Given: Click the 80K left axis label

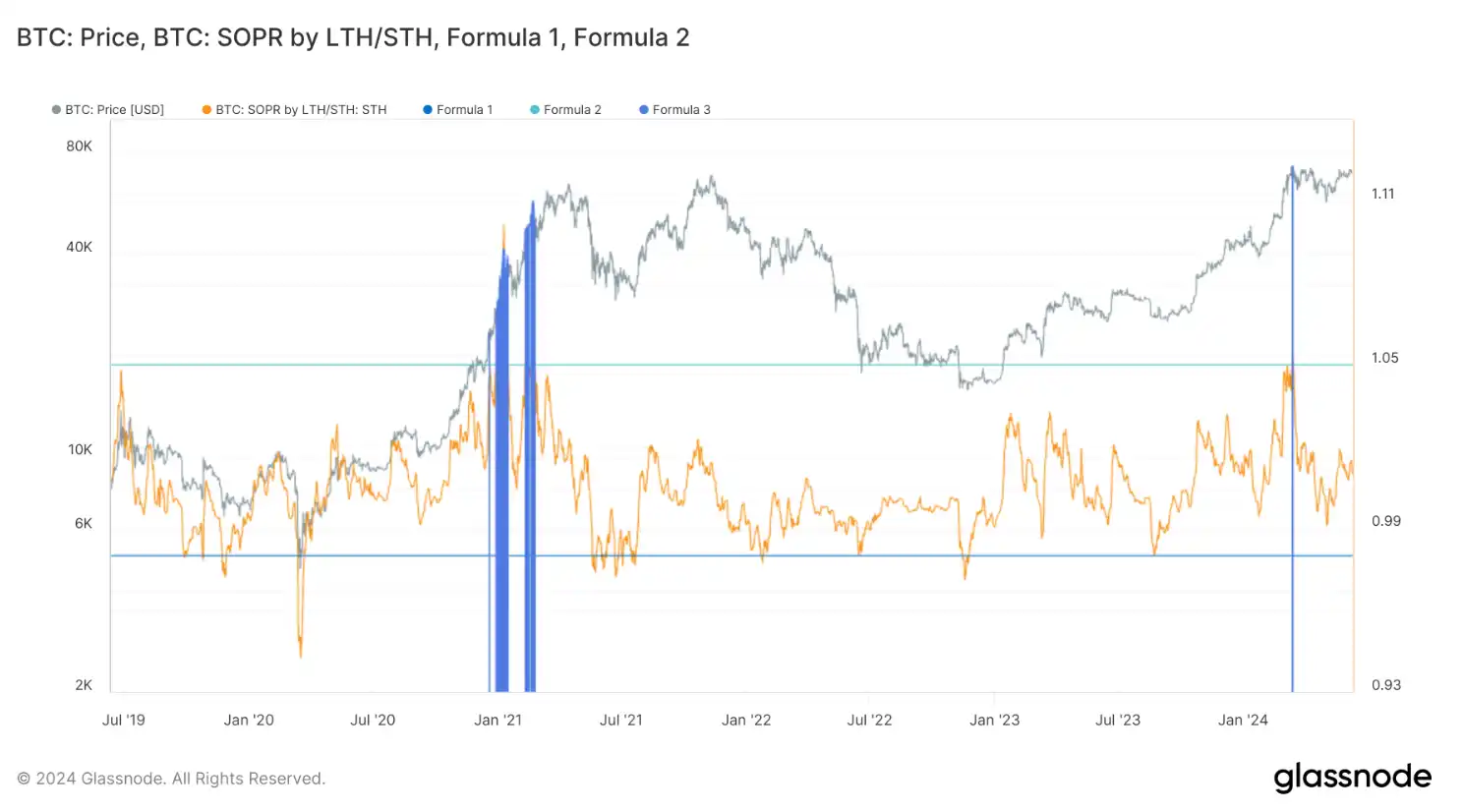Looking at the screenshot, I should click(x=79, y=145).
